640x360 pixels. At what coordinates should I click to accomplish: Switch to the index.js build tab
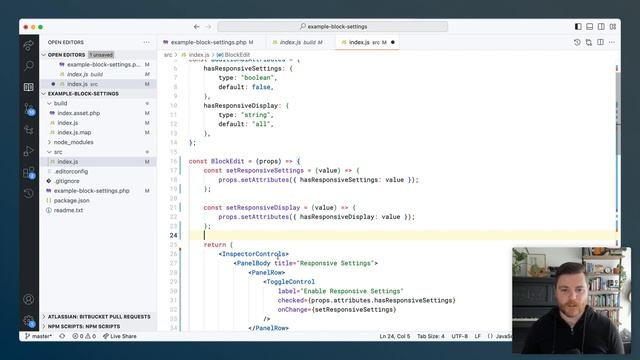(x=300, y=42)
